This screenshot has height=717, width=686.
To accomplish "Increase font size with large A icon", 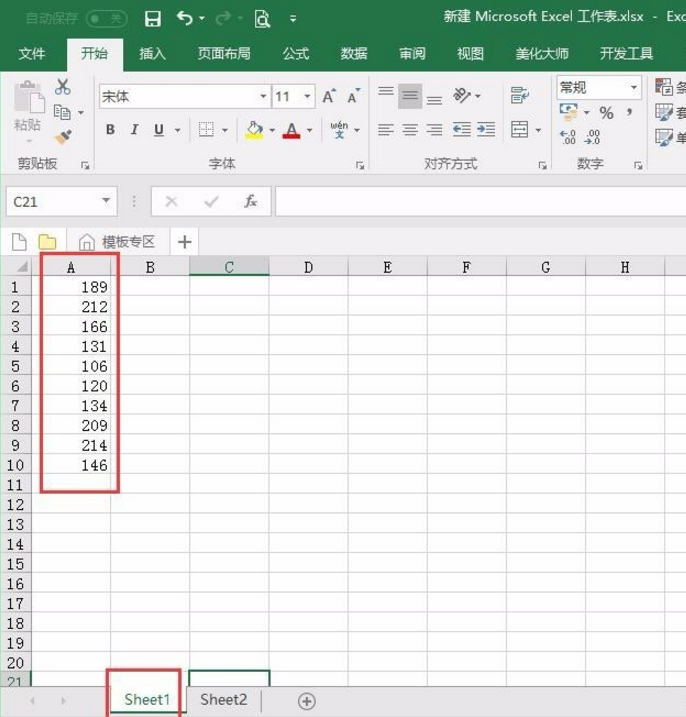I will coord(329,96).
